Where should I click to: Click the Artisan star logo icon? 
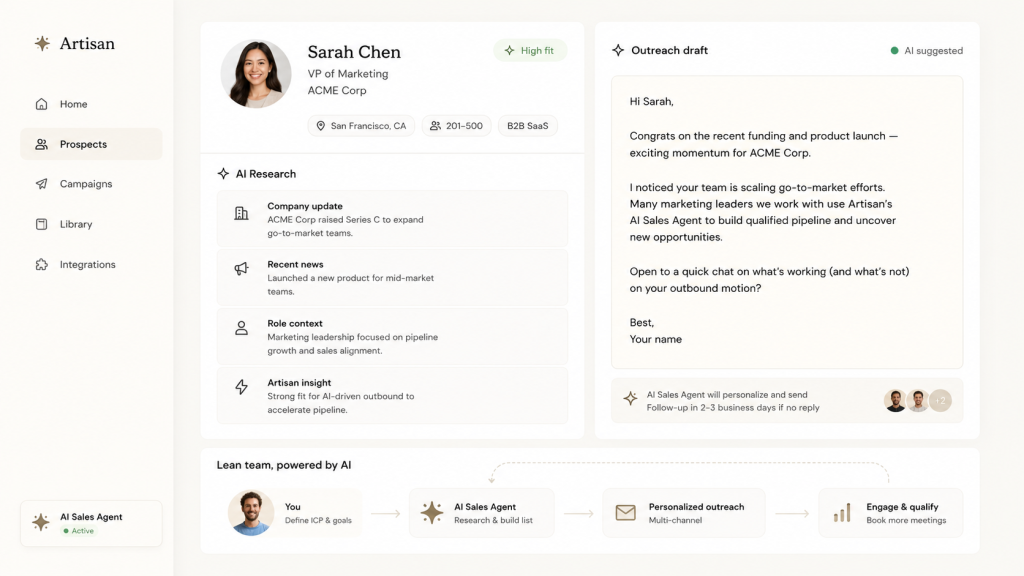[42, 43]
